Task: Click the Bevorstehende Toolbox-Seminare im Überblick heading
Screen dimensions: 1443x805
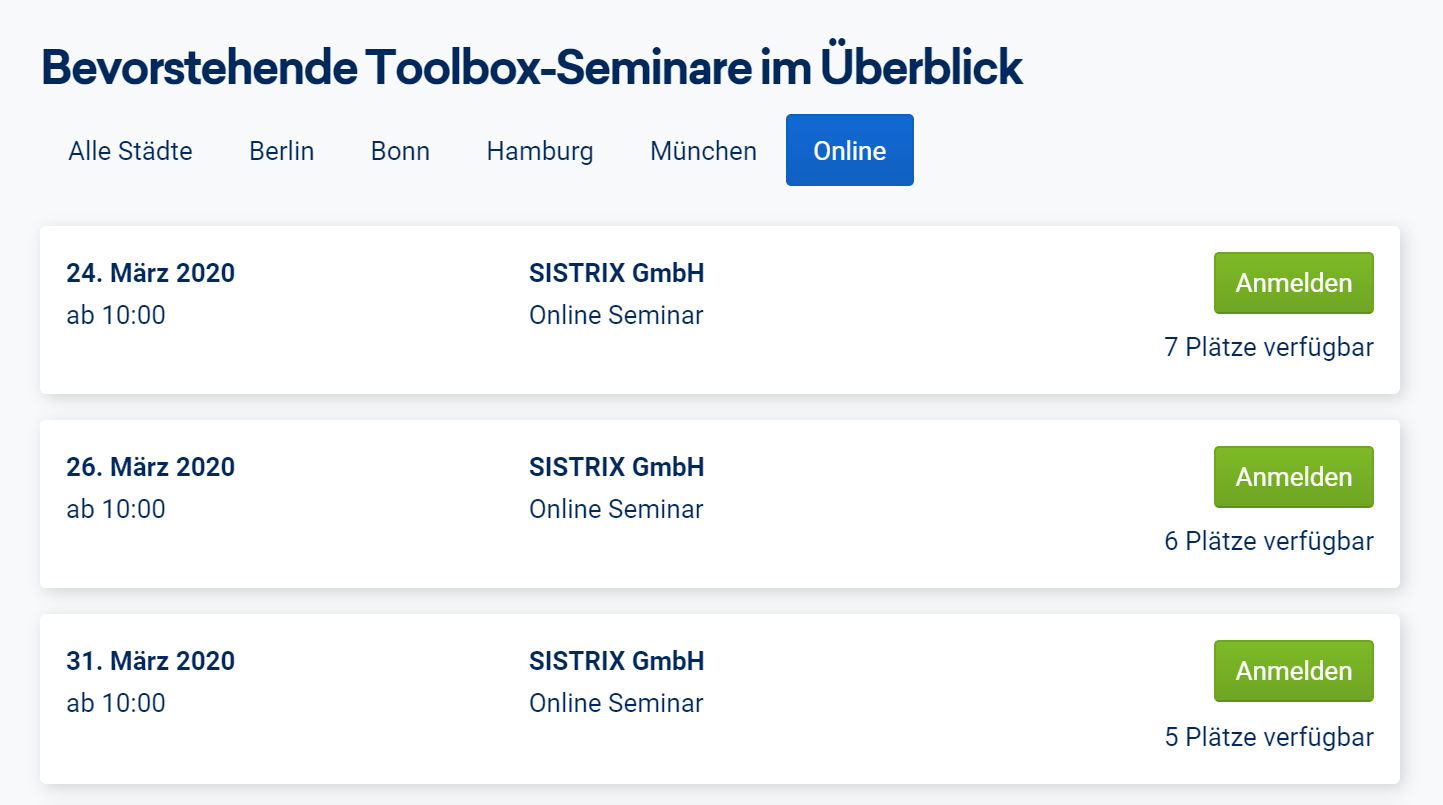Action: pos(532,68)
